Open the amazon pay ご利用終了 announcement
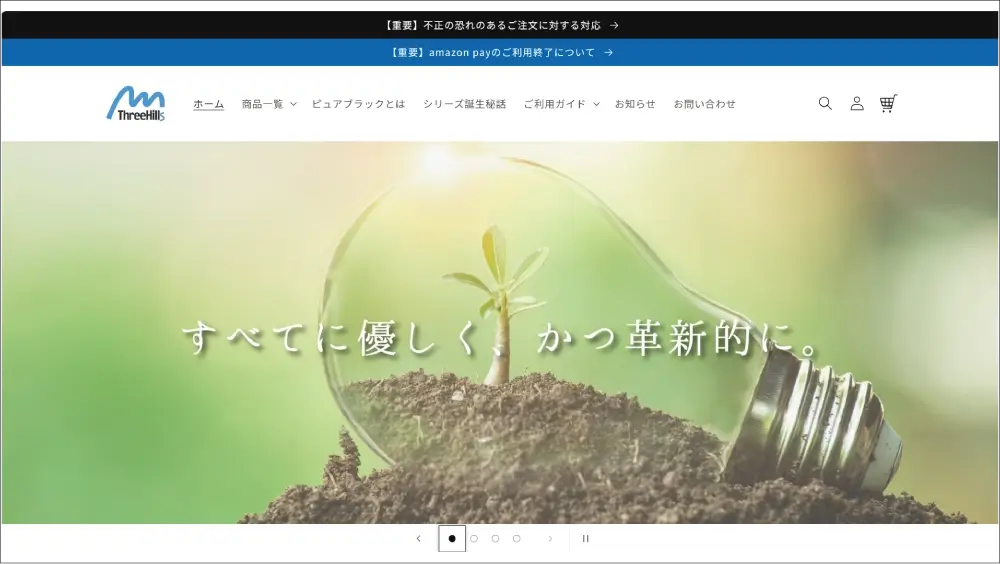1000x564 pixels. (x=500, y=52)
